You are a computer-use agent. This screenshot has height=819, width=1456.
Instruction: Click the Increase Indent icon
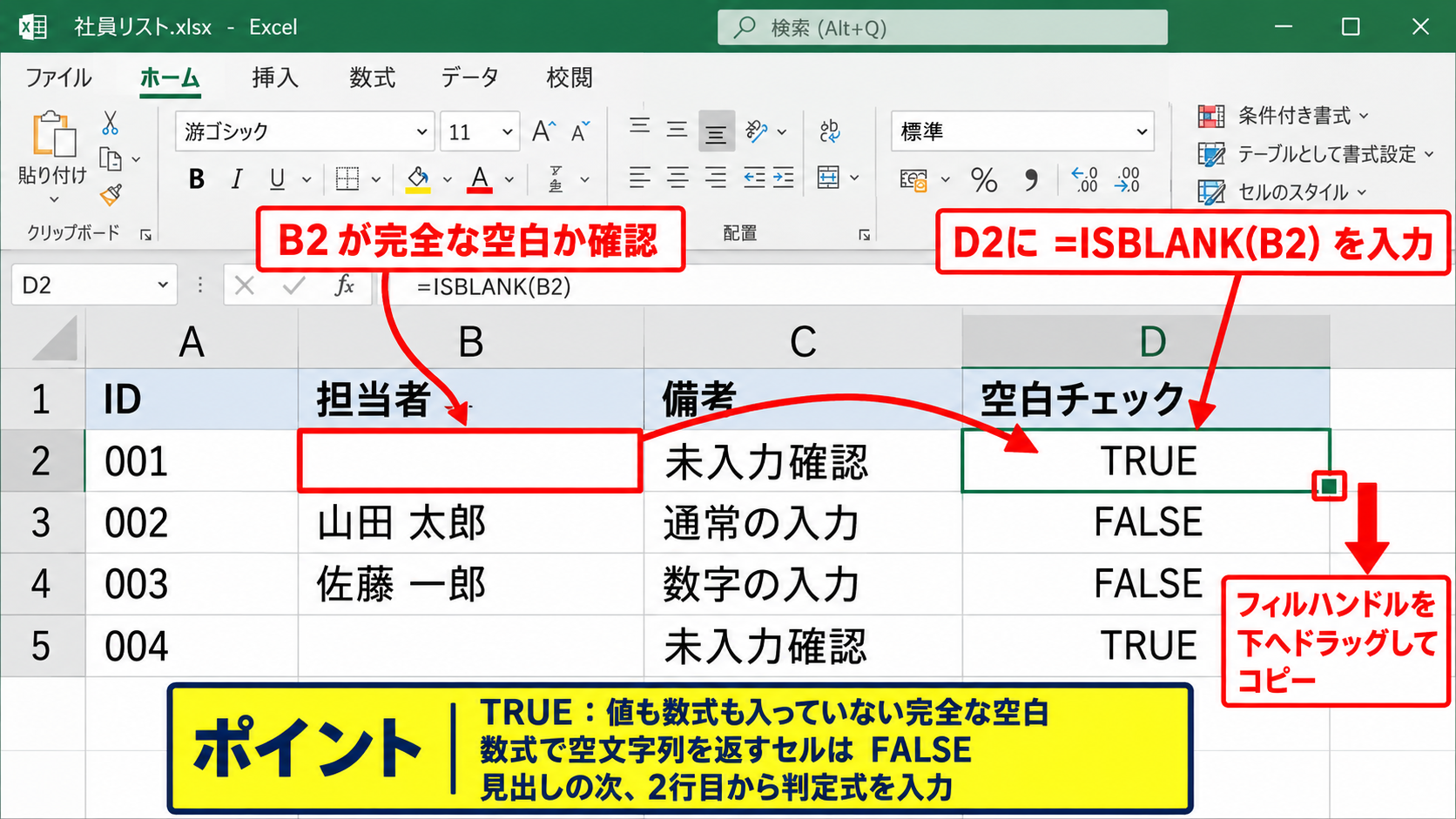tap(783, 178)
